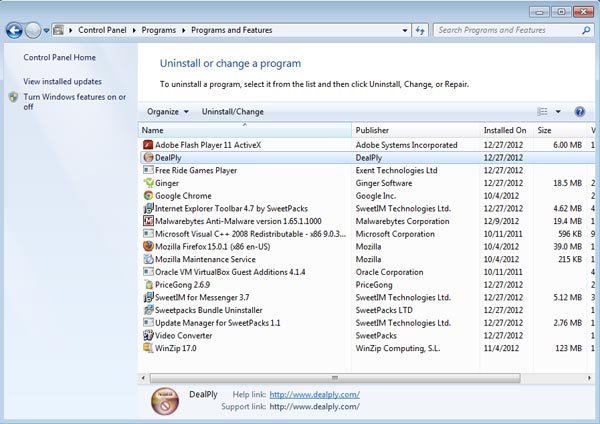Click the Programs and Features breadcrumb
600x424 pixels.
coord(232,30)
